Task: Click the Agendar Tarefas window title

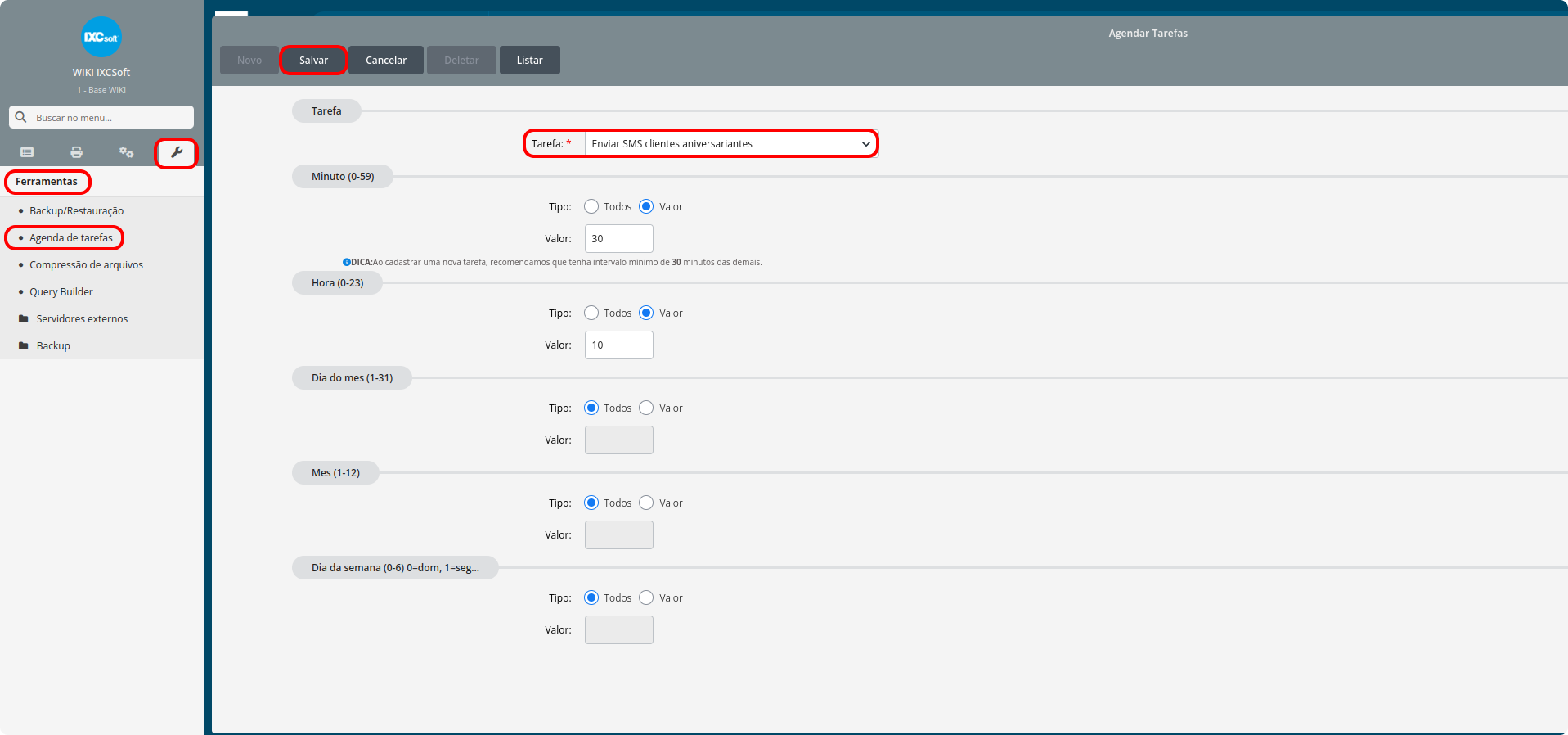Action: pyautogui.click(x=1148, y=33)
